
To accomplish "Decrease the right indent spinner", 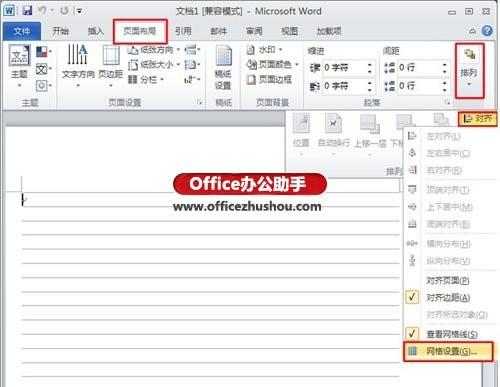I will coord(370,89).
